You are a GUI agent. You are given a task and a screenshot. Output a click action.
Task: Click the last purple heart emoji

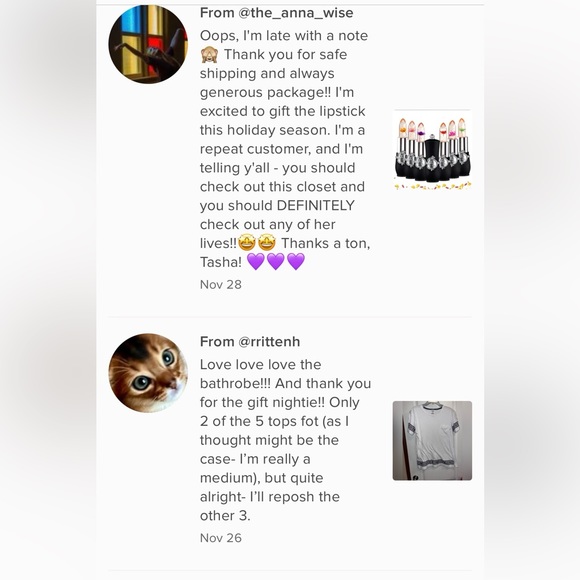tap(296, 262)
